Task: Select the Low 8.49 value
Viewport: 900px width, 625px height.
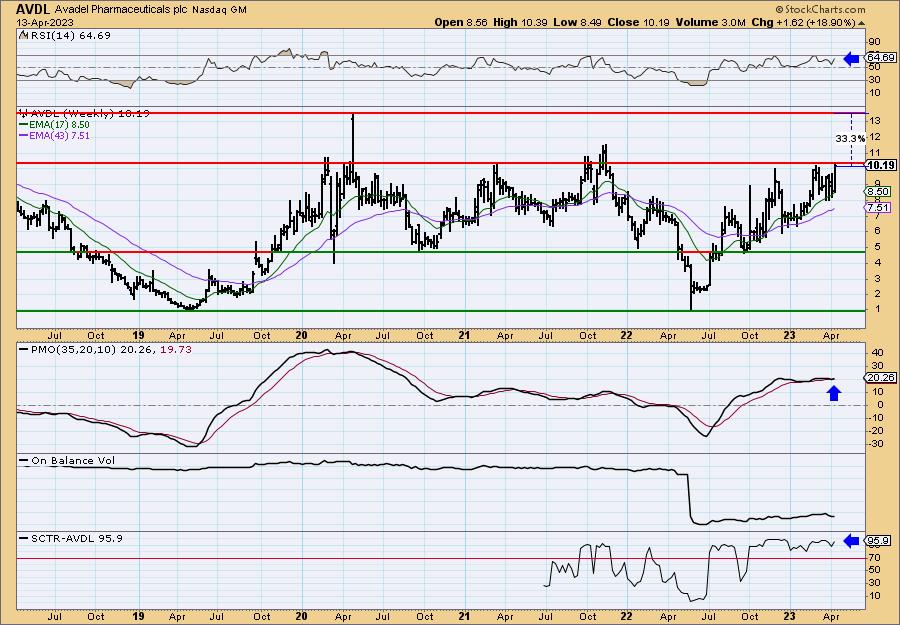Action: click(577, 22)
